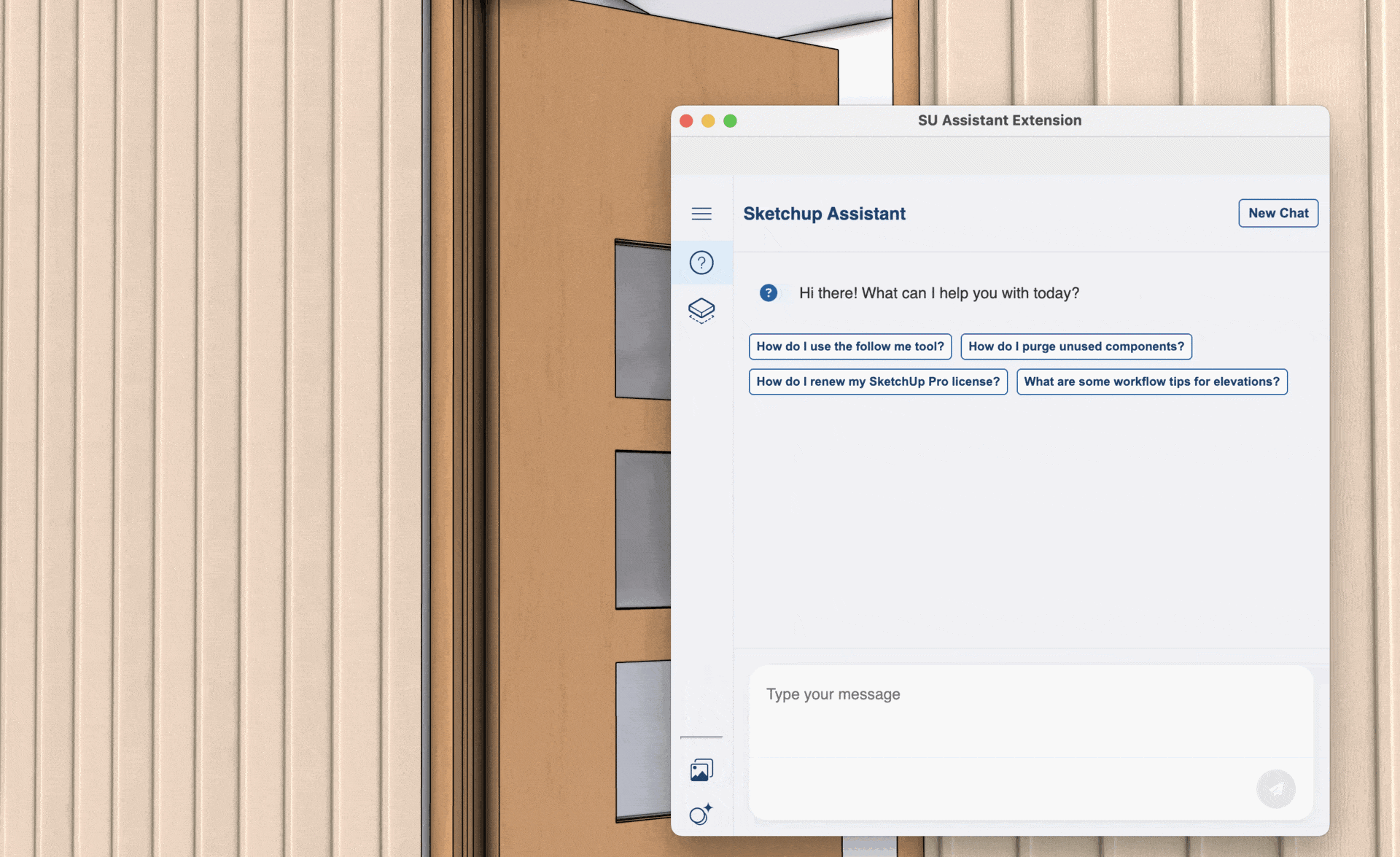Viewport: 1400px width, 857px height.
Task: Start a New Chat
Action: [x=1277, y=213]
